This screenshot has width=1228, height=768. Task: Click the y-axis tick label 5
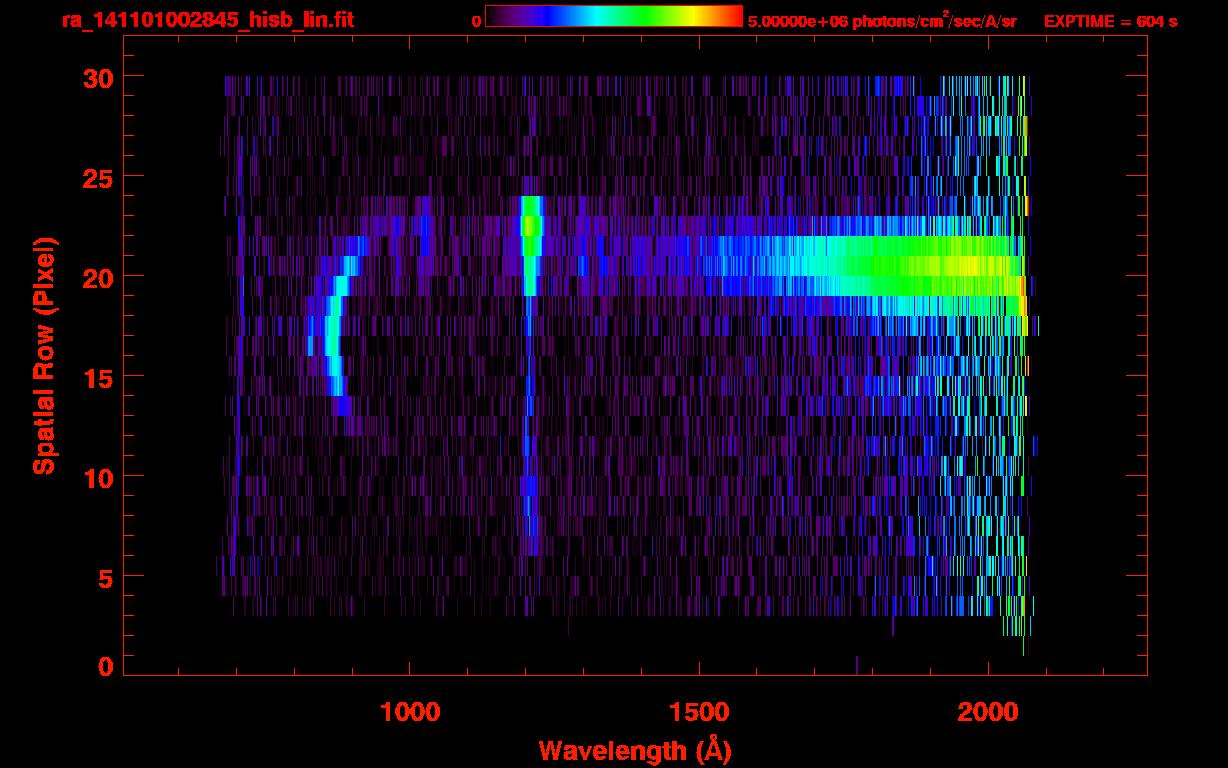pyautogui.click(x=105, y=577)
